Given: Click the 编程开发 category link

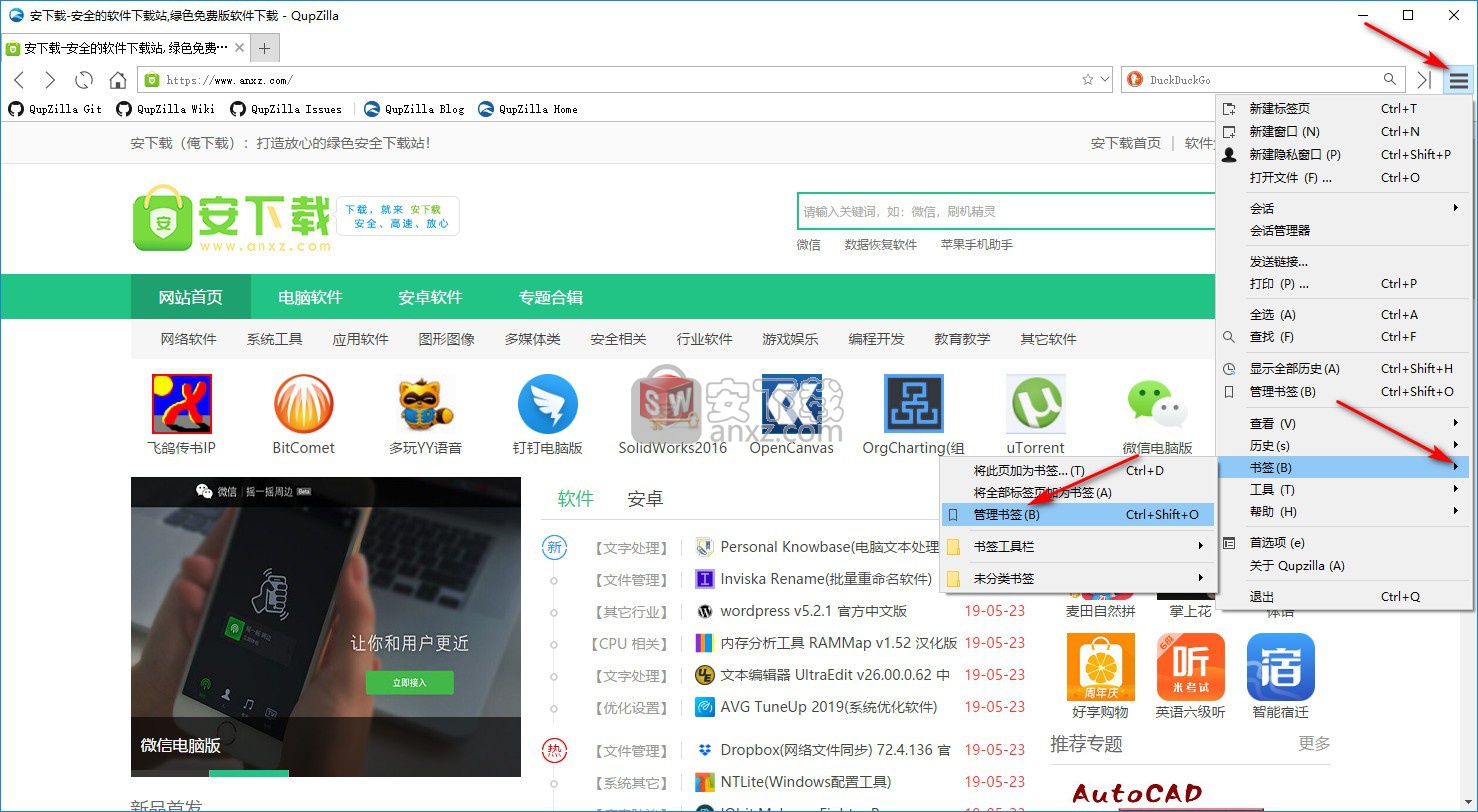Looking at the screenshot, I should (877, 339).
